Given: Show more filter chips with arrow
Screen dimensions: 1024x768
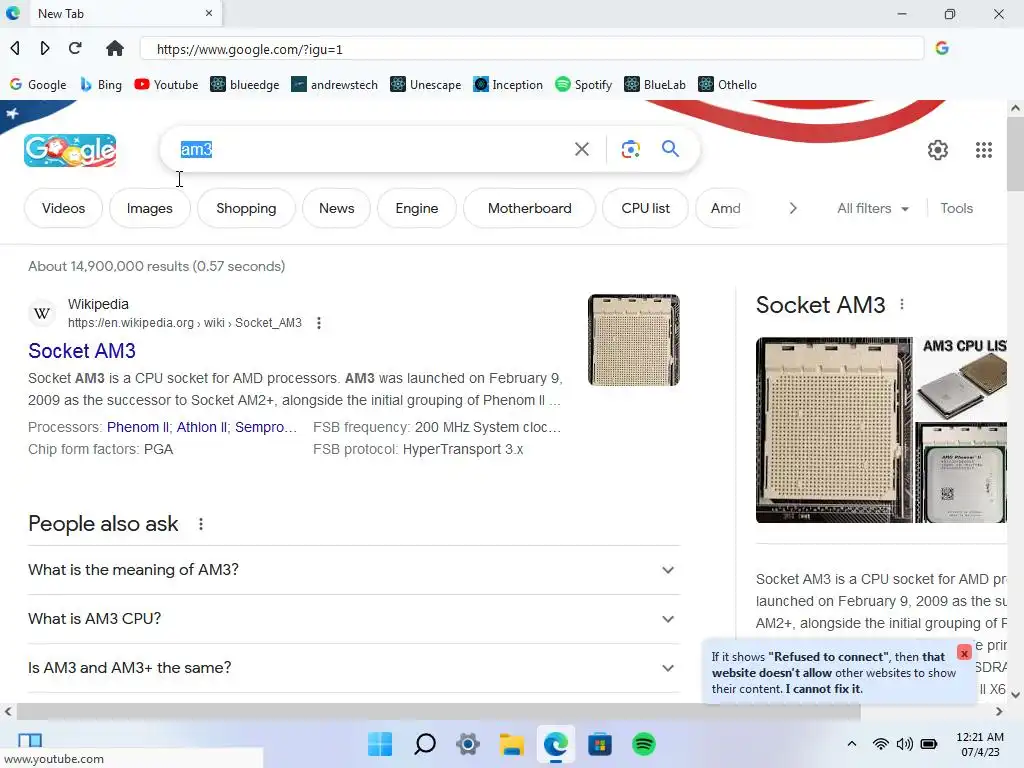Looking at the screenshot, I should [793, 208].
